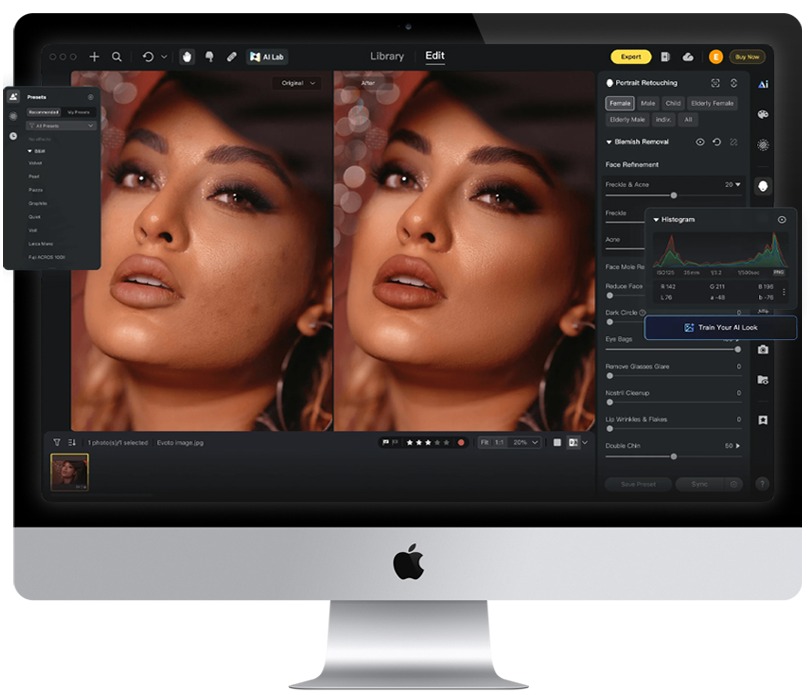
Task: Open the All Presets dropdown
Action: tap(61, 126)
